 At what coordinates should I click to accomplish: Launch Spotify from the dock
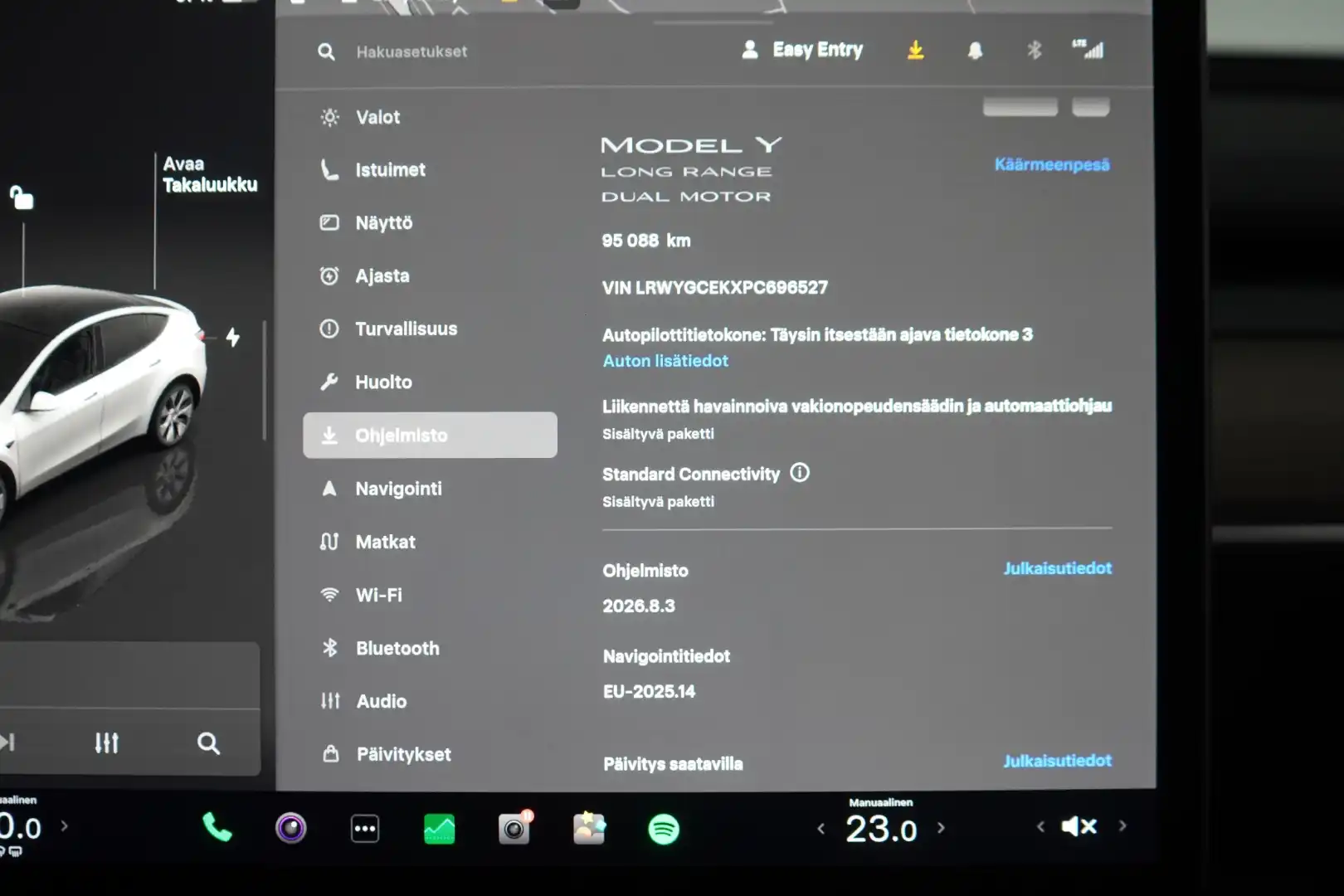[x=664, y=829]
